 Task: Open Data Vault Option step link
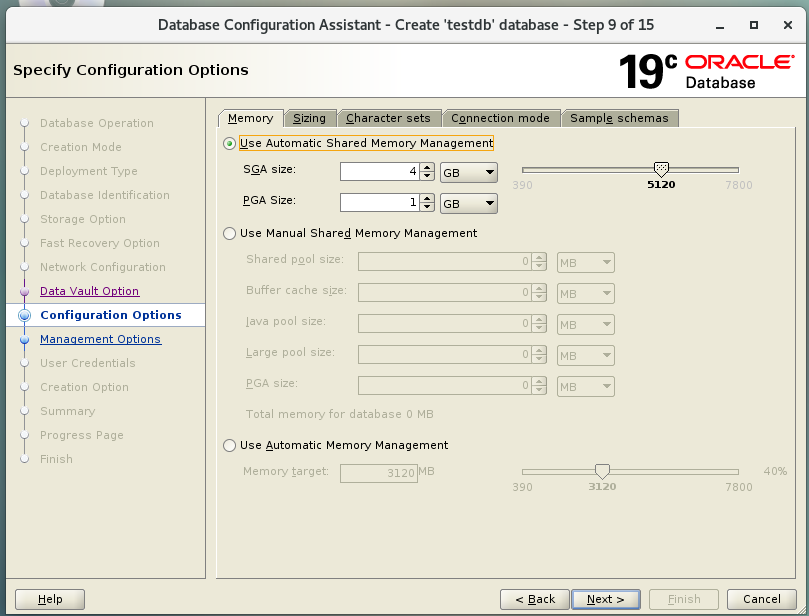click(89, 291)
